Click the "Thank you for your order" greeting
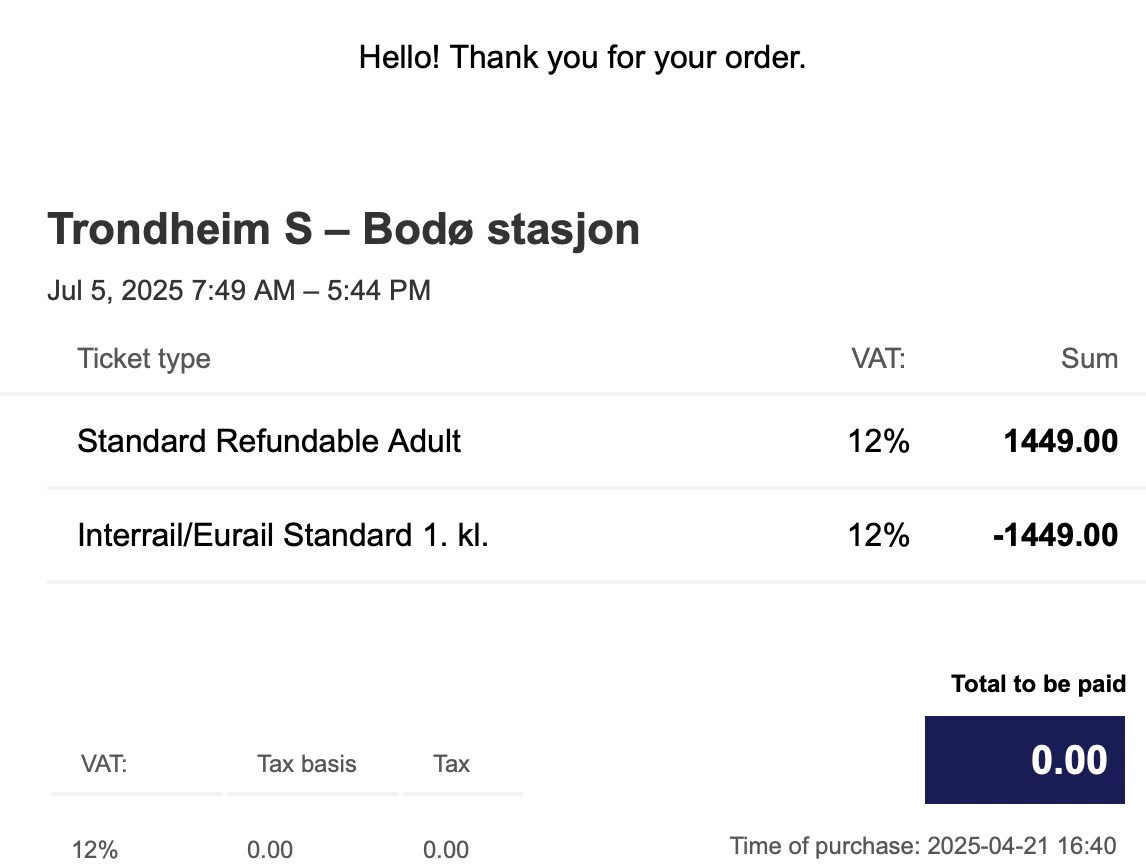Viewport: 1146px width, 866px height. tap(582, 58)
